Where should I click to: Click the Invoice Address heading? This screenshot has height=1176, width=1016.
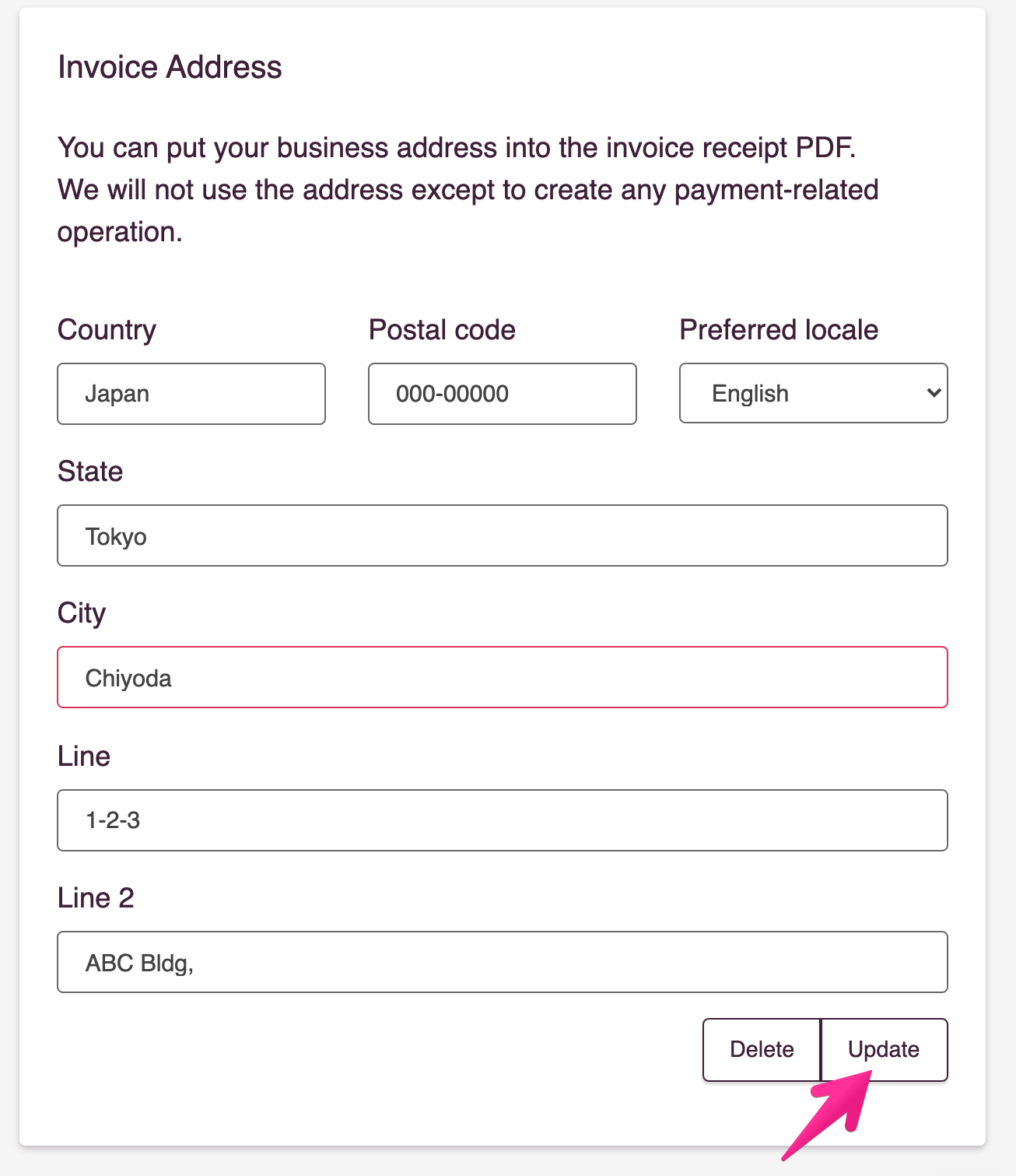tap(170, 67)
